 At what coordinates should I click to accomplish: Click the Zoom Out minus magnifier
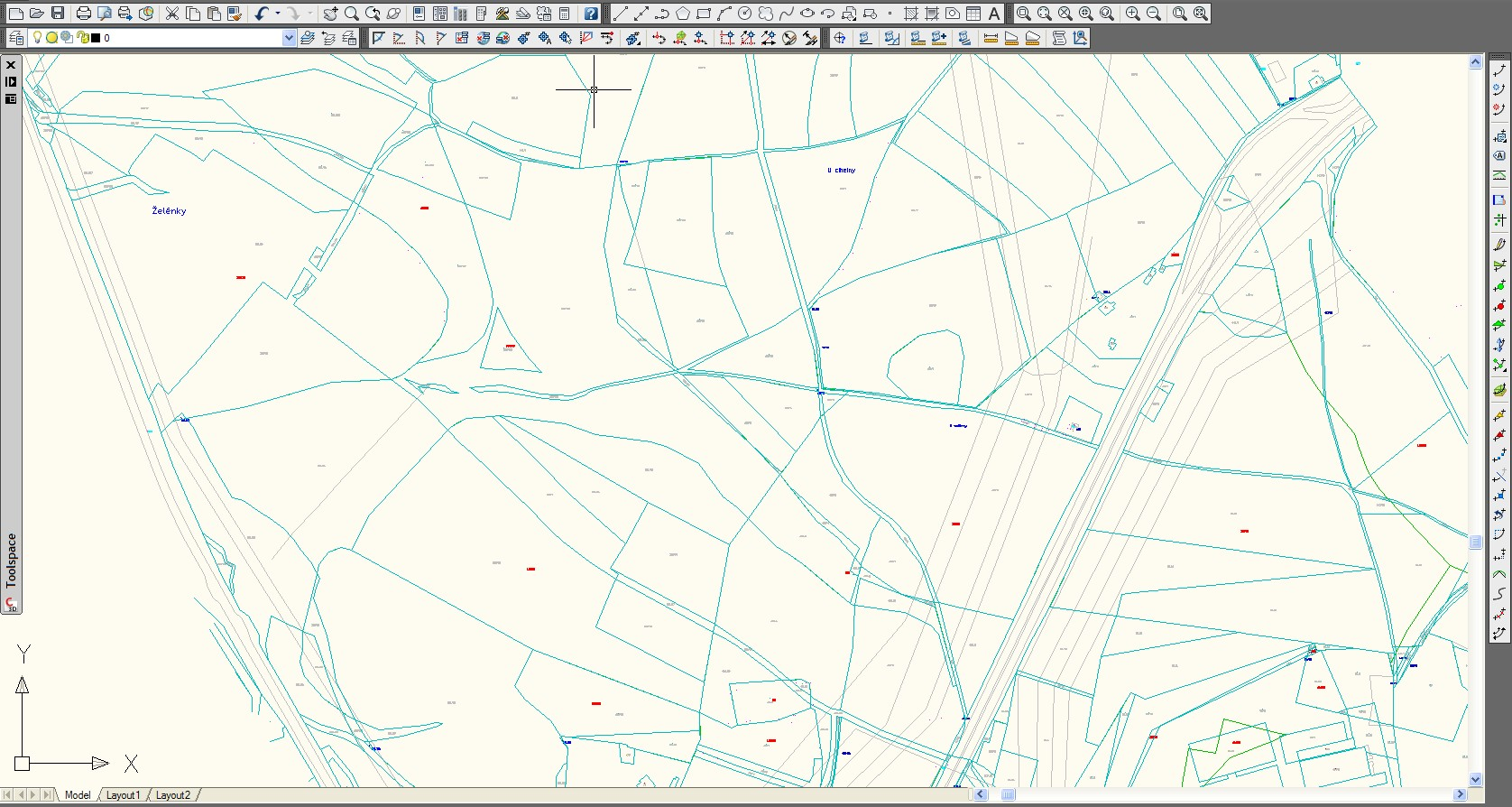coord(1154,14)
